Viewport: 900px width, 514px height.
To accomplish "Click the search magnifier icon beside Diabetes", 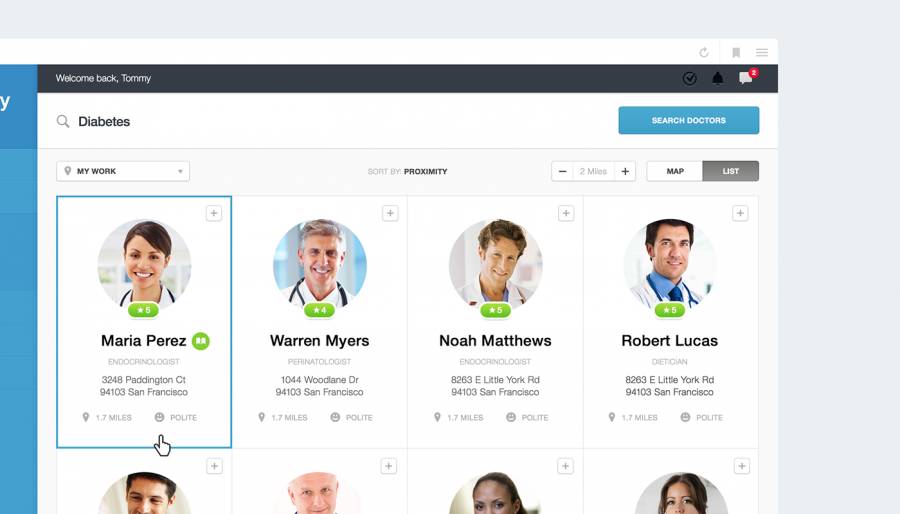I will click(63, 121).
